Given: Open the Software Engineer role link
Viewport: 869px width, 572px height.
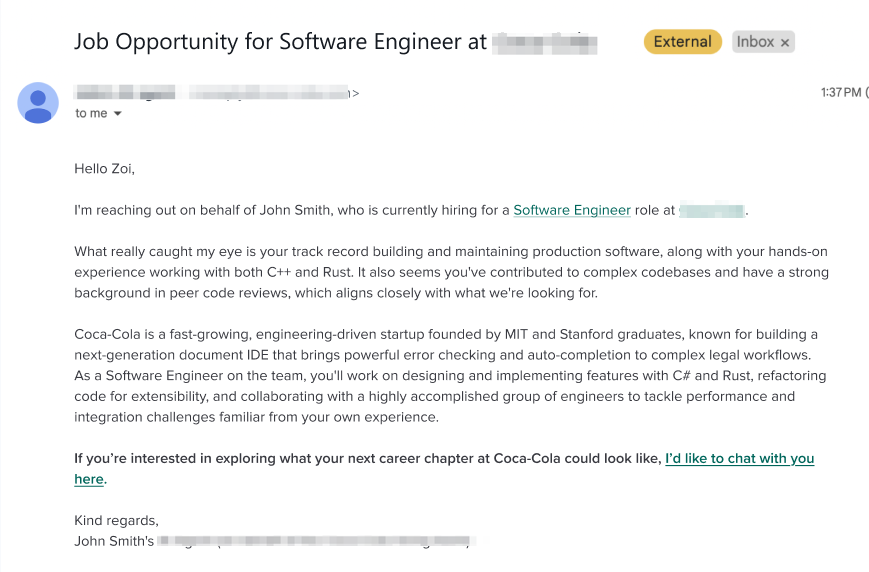Looking at the screenshot, I should tap(572, 210).
